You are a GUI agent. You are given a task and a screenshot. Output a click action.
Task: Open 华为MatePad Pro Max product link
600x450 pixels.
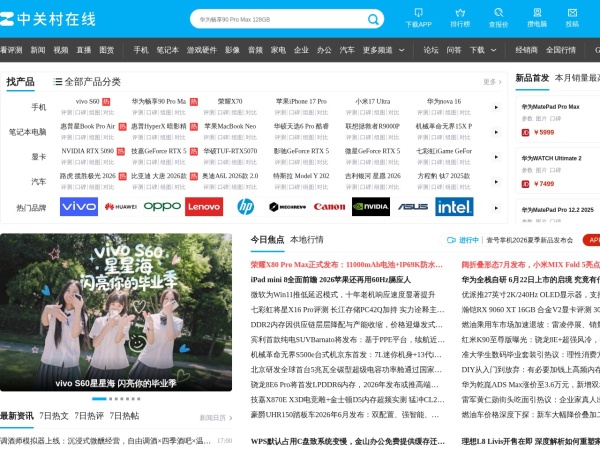pyautogui.click(x=551, y=107)
